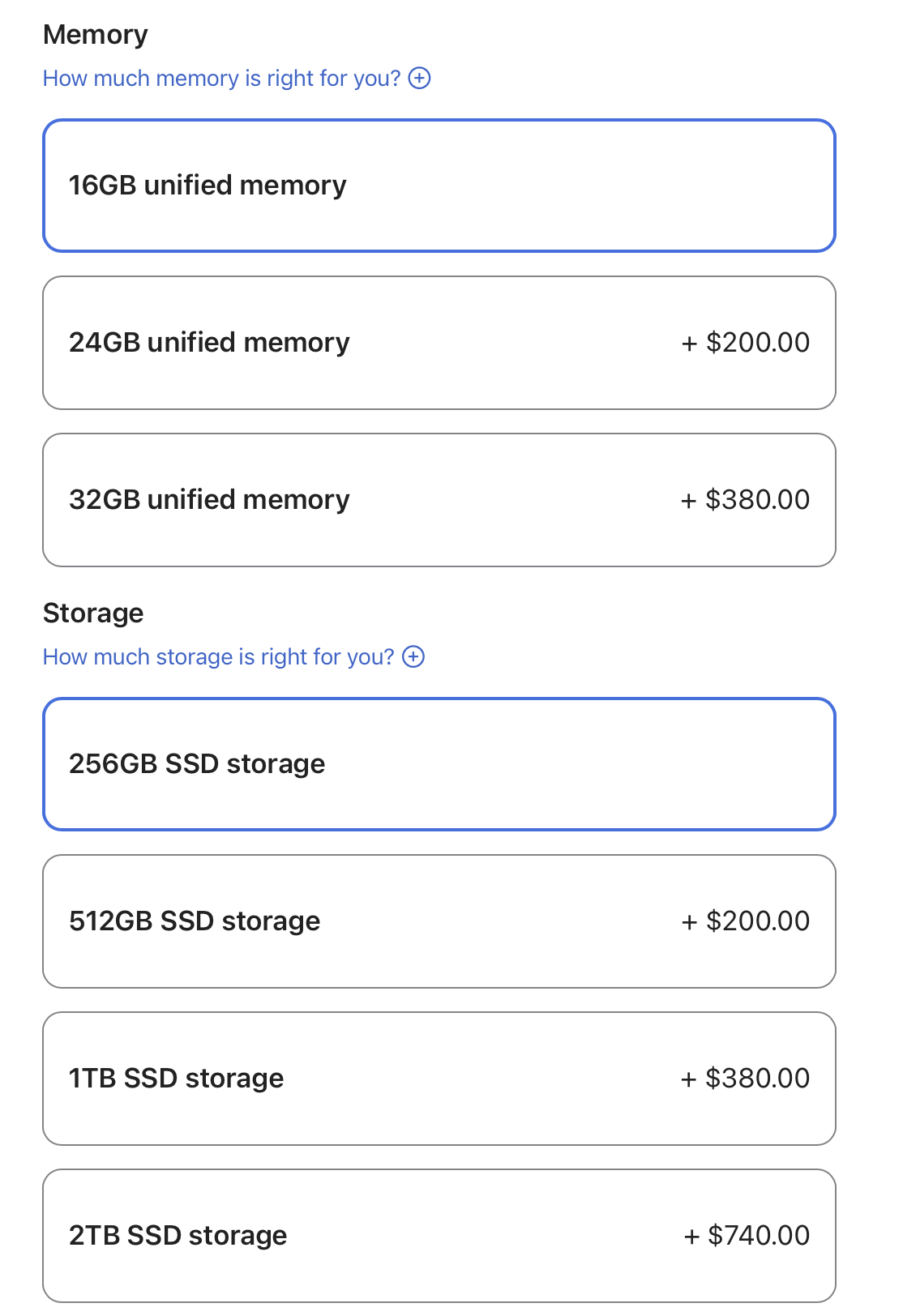Screen dimensions: 903x1316
Task: Click the plus icon beside the storage help link
Action: click(x=413, y=656)
